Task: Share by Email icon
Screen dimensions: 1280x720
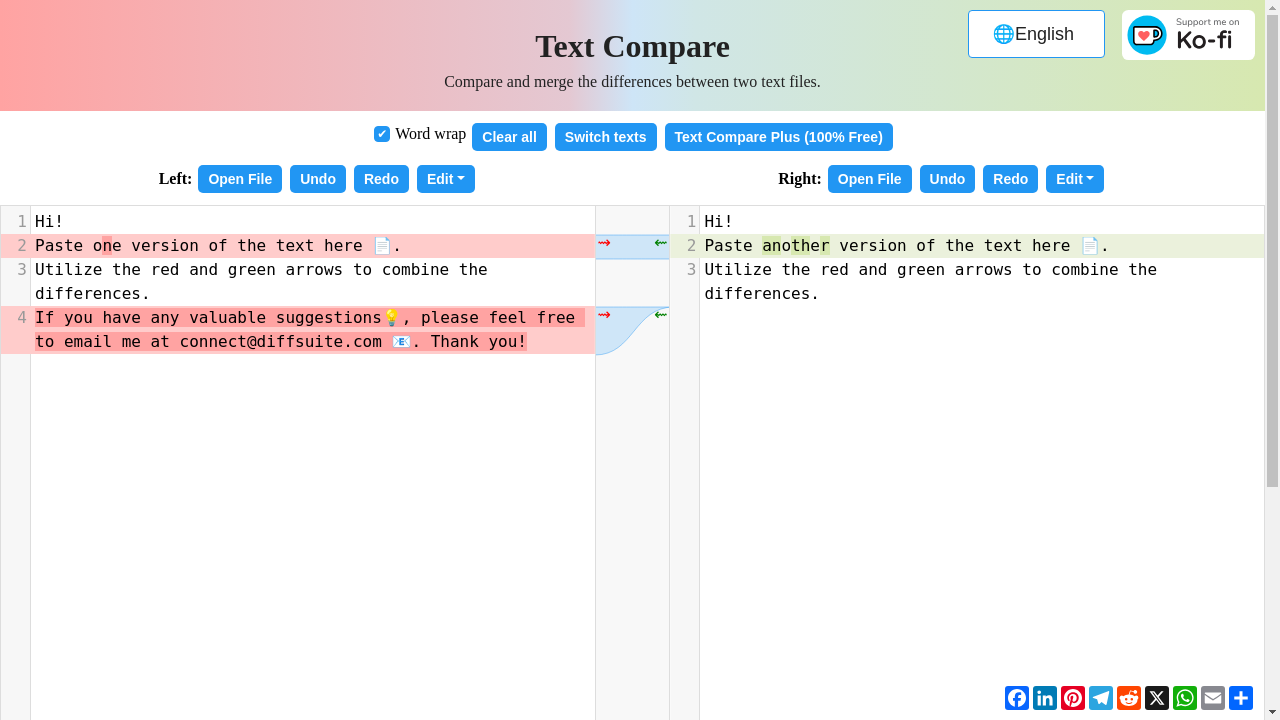Action: [x=1213, y=698]
